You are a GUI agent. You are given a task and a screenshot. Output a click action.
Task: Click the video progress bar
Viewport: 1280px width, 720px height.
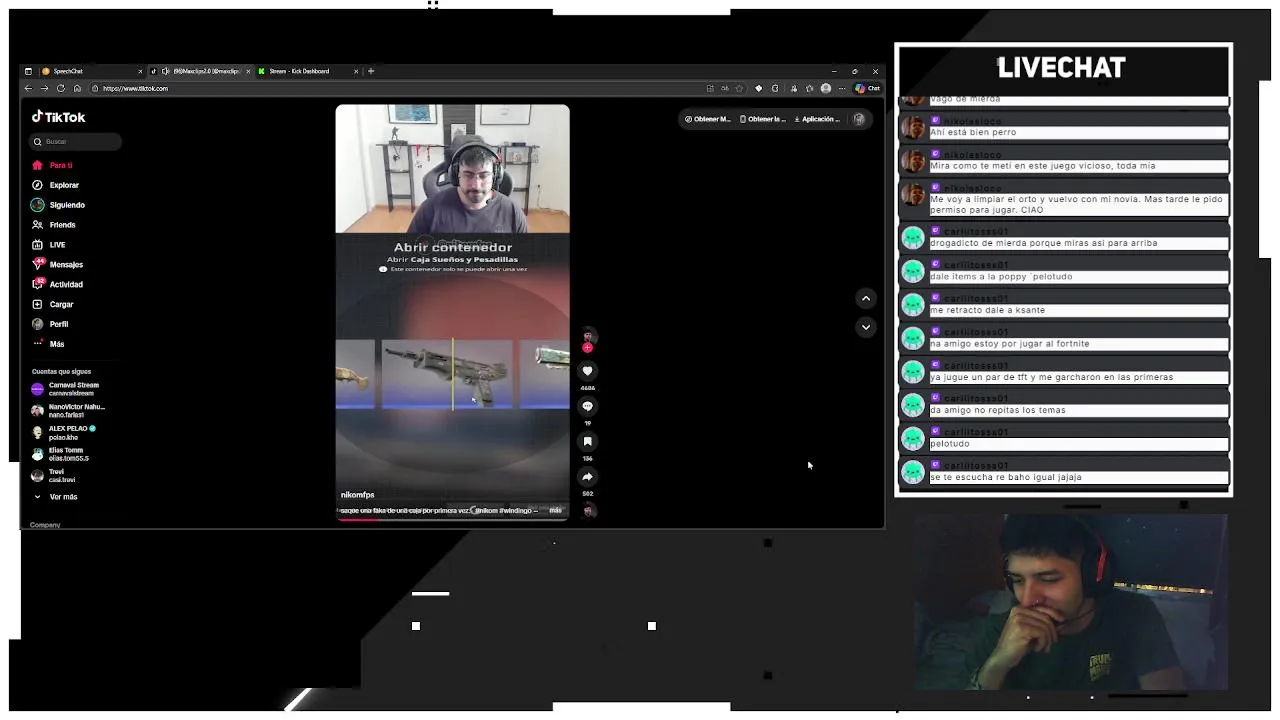coord(452,519)
